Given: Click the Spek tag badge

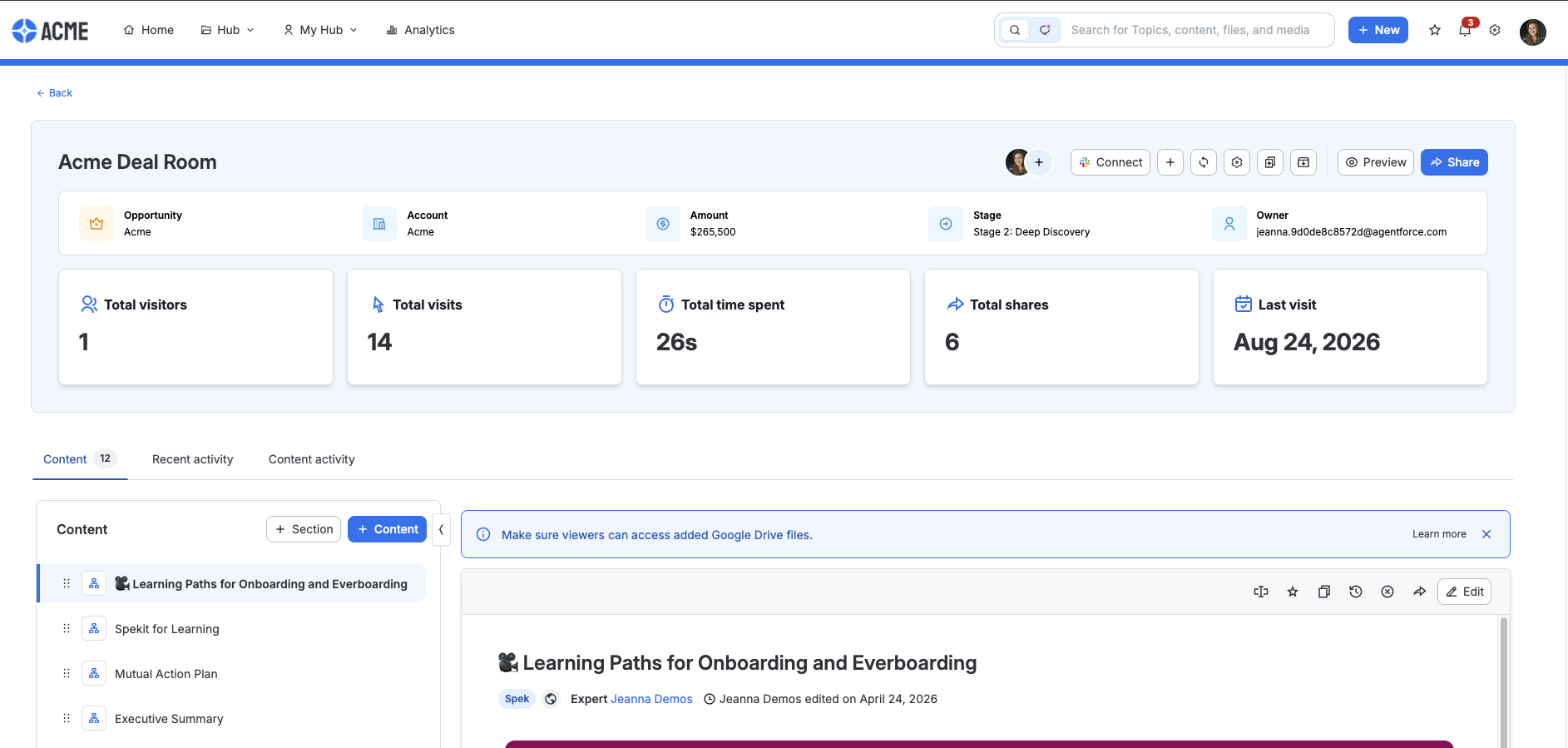Looking at the screenshot, I should coord(517,699).
